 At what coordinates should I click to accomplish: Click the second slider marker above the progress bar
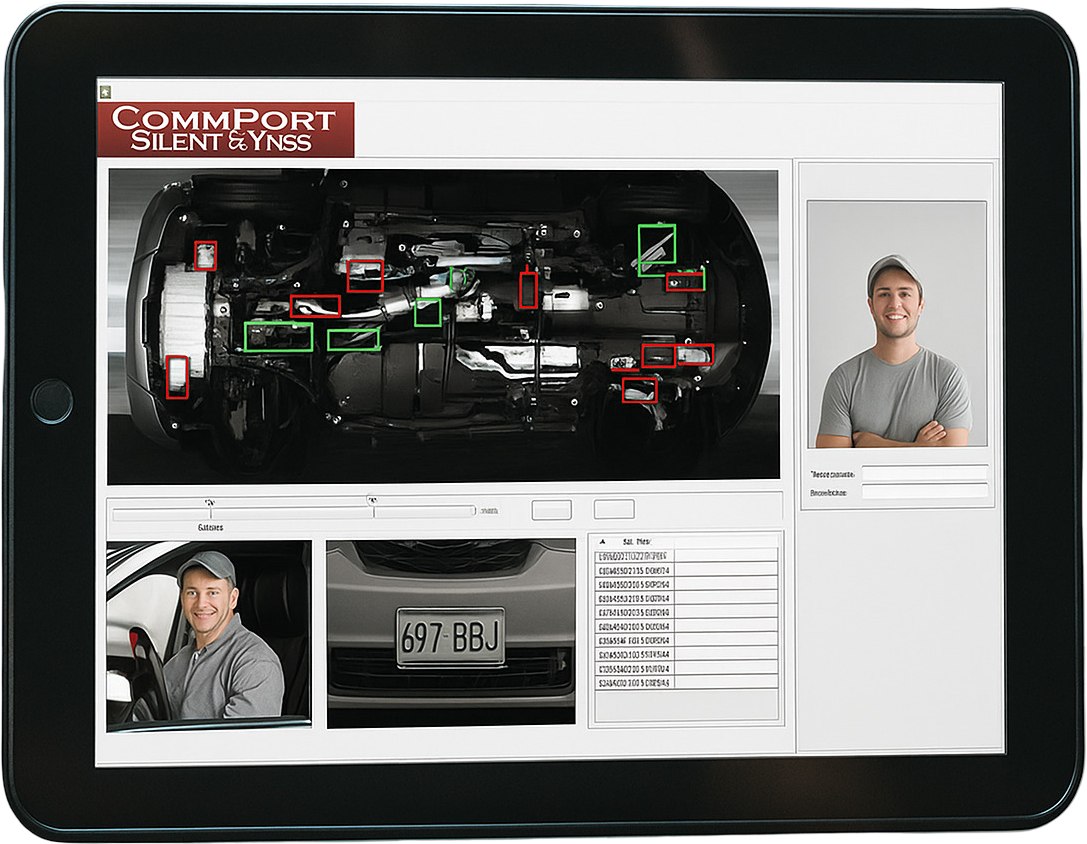click(373, 500)
